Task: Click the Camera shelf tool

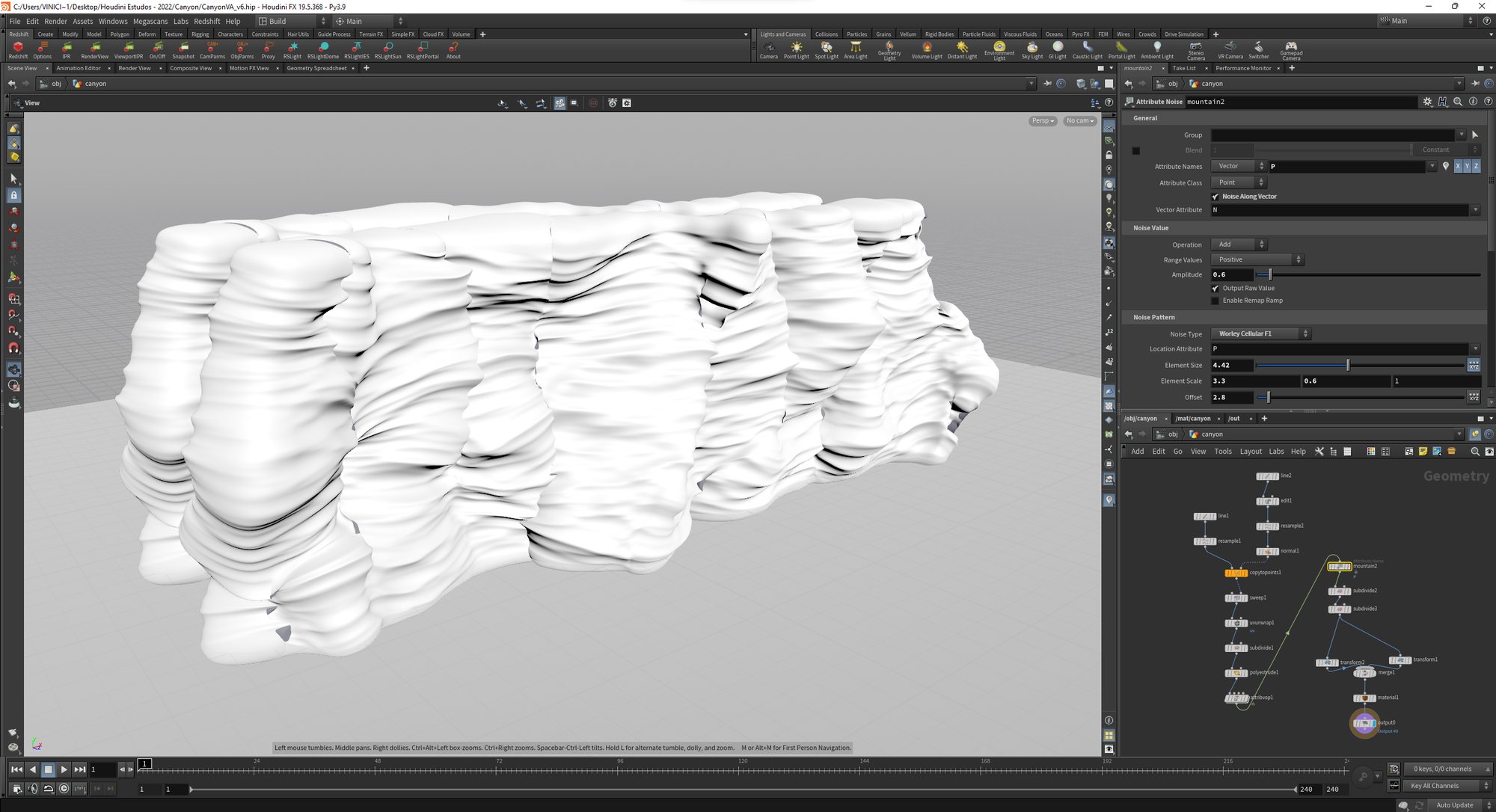Action: [769, 49]
